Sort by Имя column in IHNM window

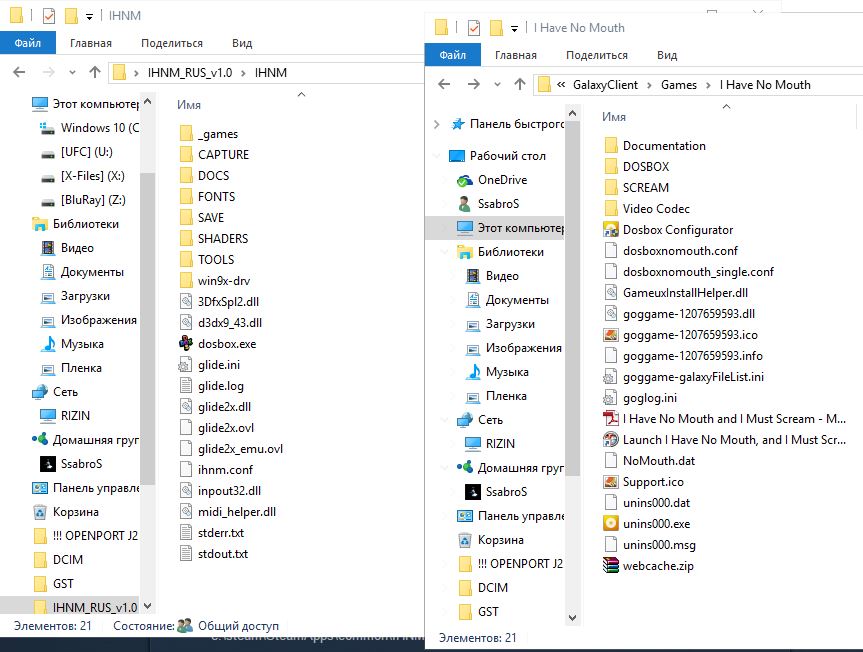click(x=189, y=105)
